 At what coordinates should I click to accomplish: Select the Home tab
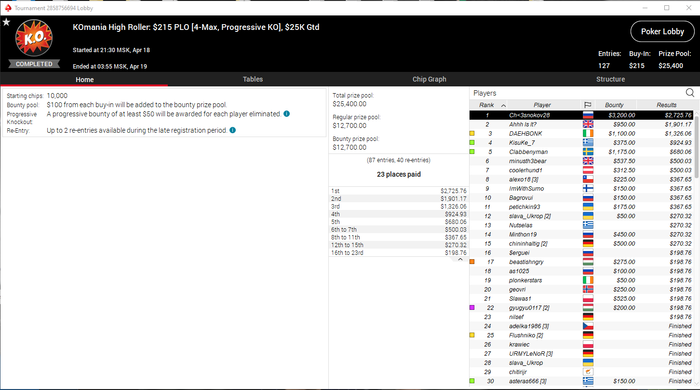pyautogui.click(x=84, y=79)
